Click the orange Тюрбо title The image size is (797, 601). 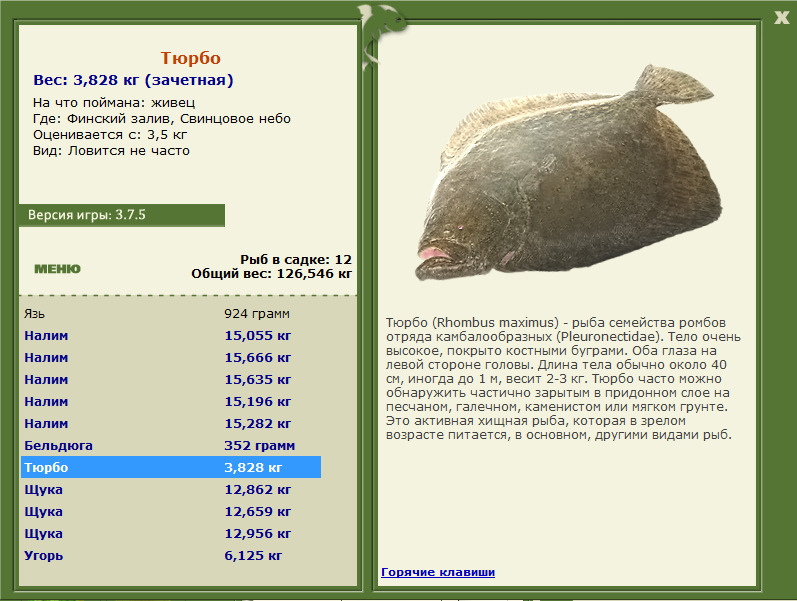point(191,58)
